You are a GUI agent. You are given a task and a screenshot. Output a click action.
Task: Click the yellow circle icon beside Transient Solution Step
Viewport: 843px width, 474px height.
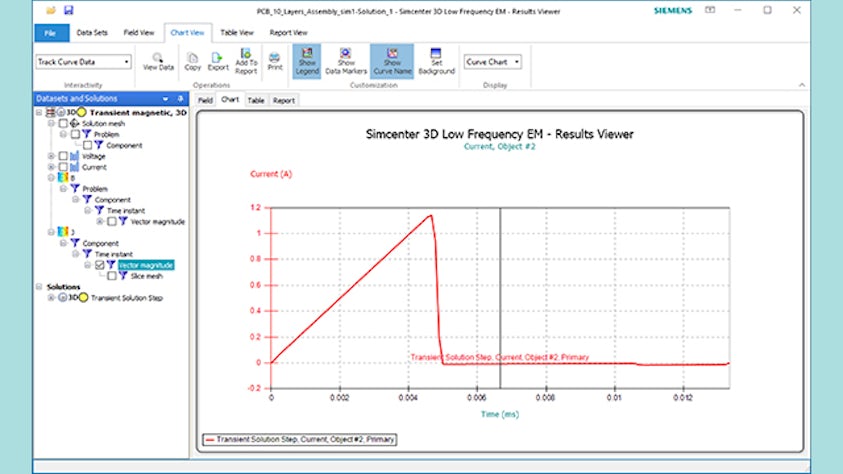tap(83, 298)
